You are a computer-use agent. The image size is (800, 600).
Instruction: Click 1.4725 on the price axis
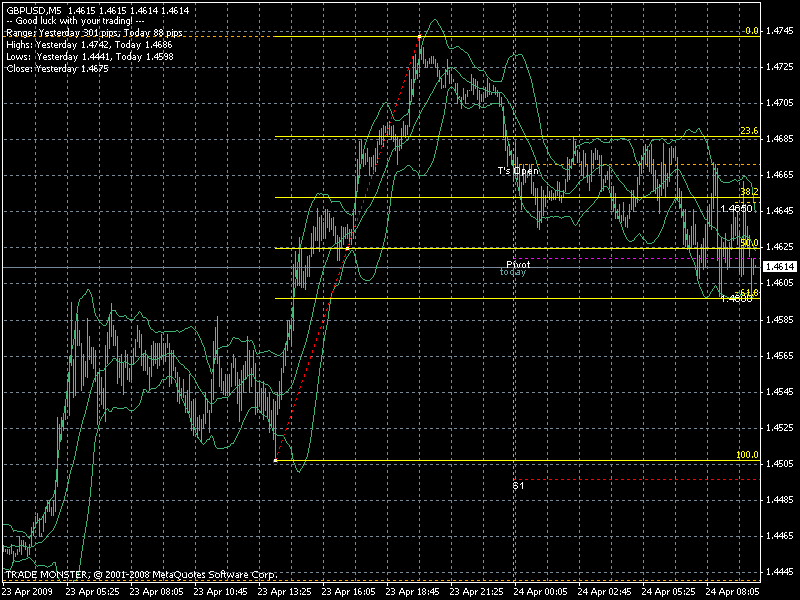[x=780, y=67]
